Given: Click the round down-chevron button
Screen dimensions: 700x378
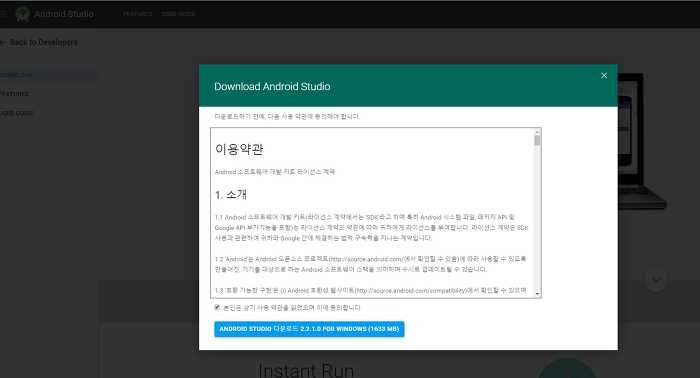Looking at the screenshot, I should point(656,280).
